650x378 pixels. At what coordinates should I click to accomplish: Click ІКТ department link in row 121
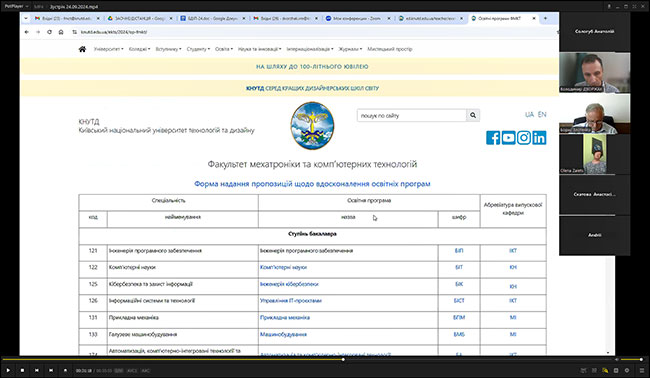[x=513, y=251]
